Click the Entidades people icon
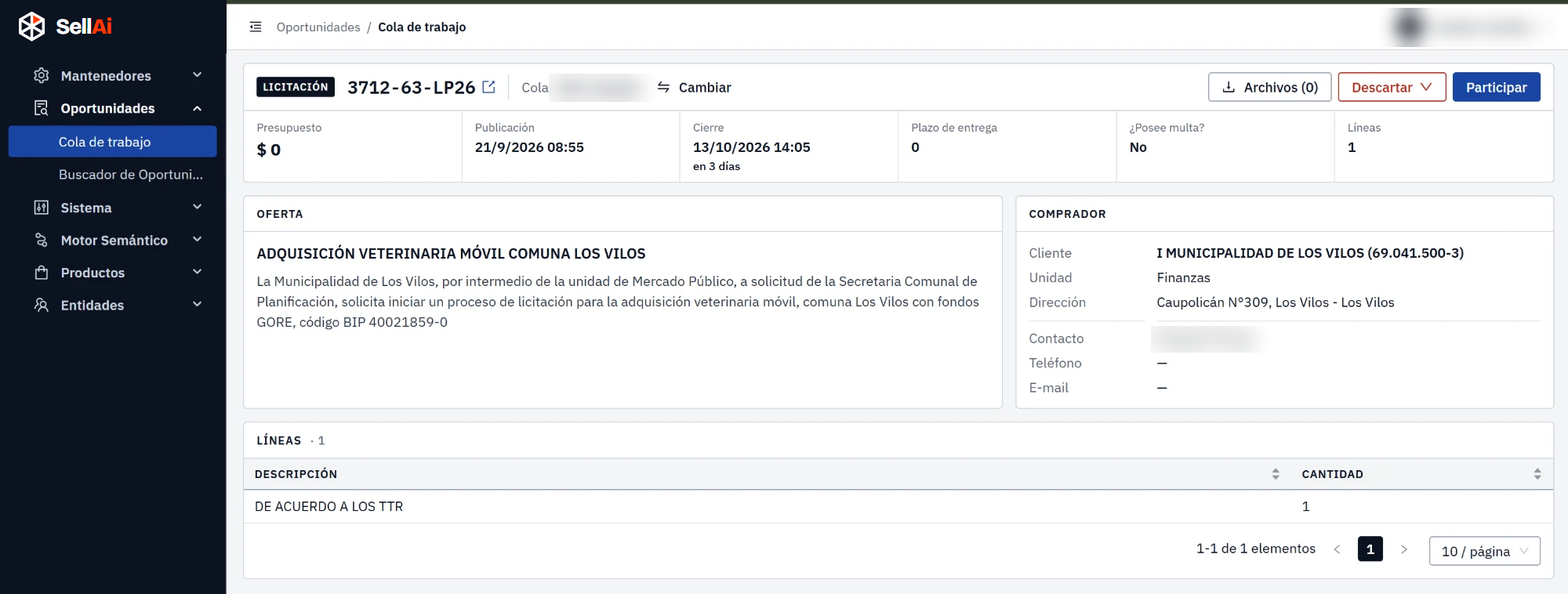This screenshot has height=594, width=1568. pyautogui.click(x=42, y=305)
